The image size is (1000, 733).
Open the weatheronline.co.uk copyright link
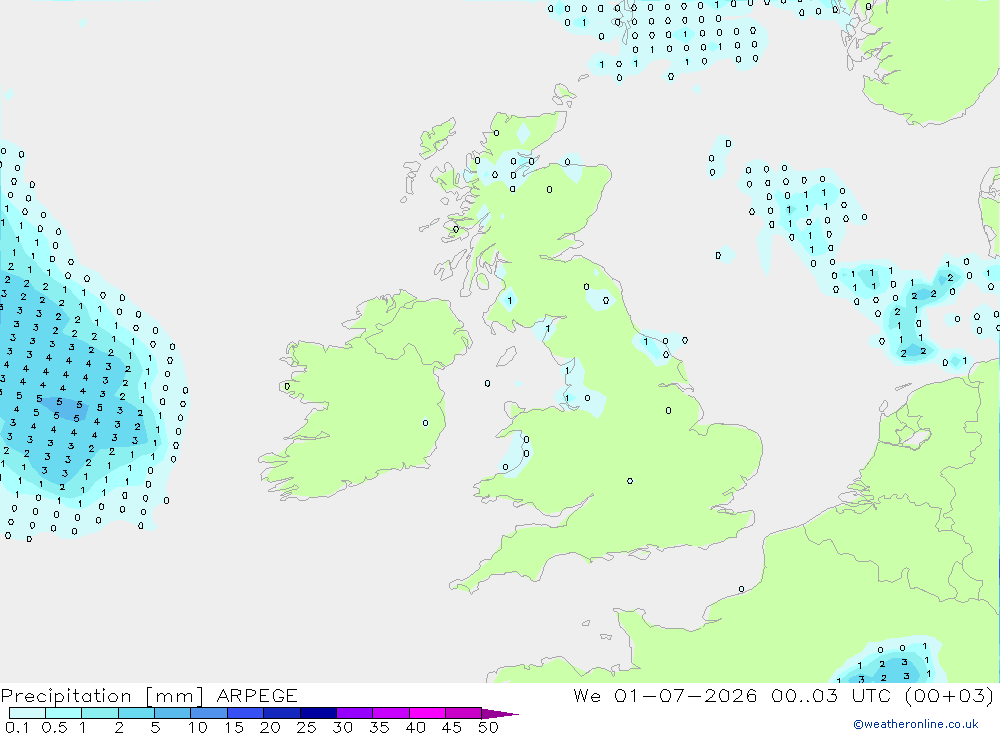tap(916, 724)
